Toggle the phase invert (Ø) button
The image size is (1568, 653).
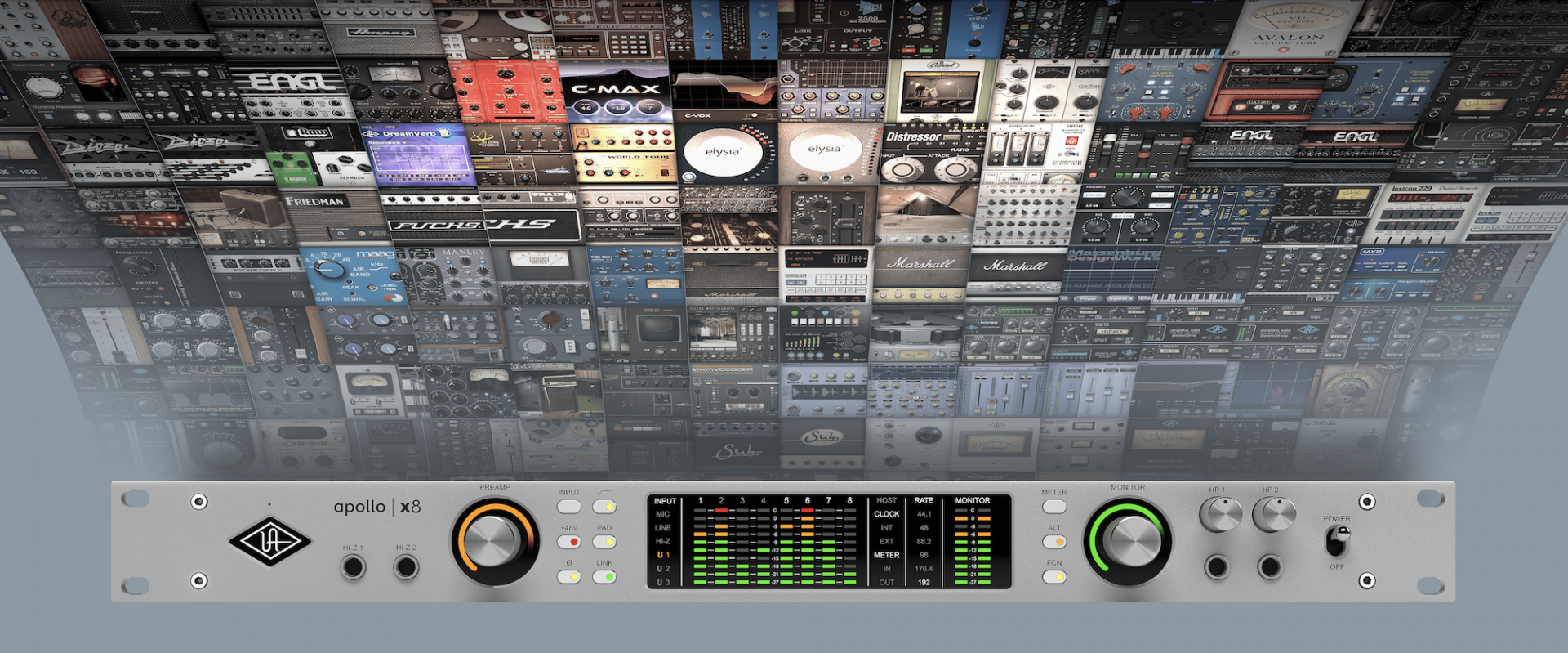(569, 576)
